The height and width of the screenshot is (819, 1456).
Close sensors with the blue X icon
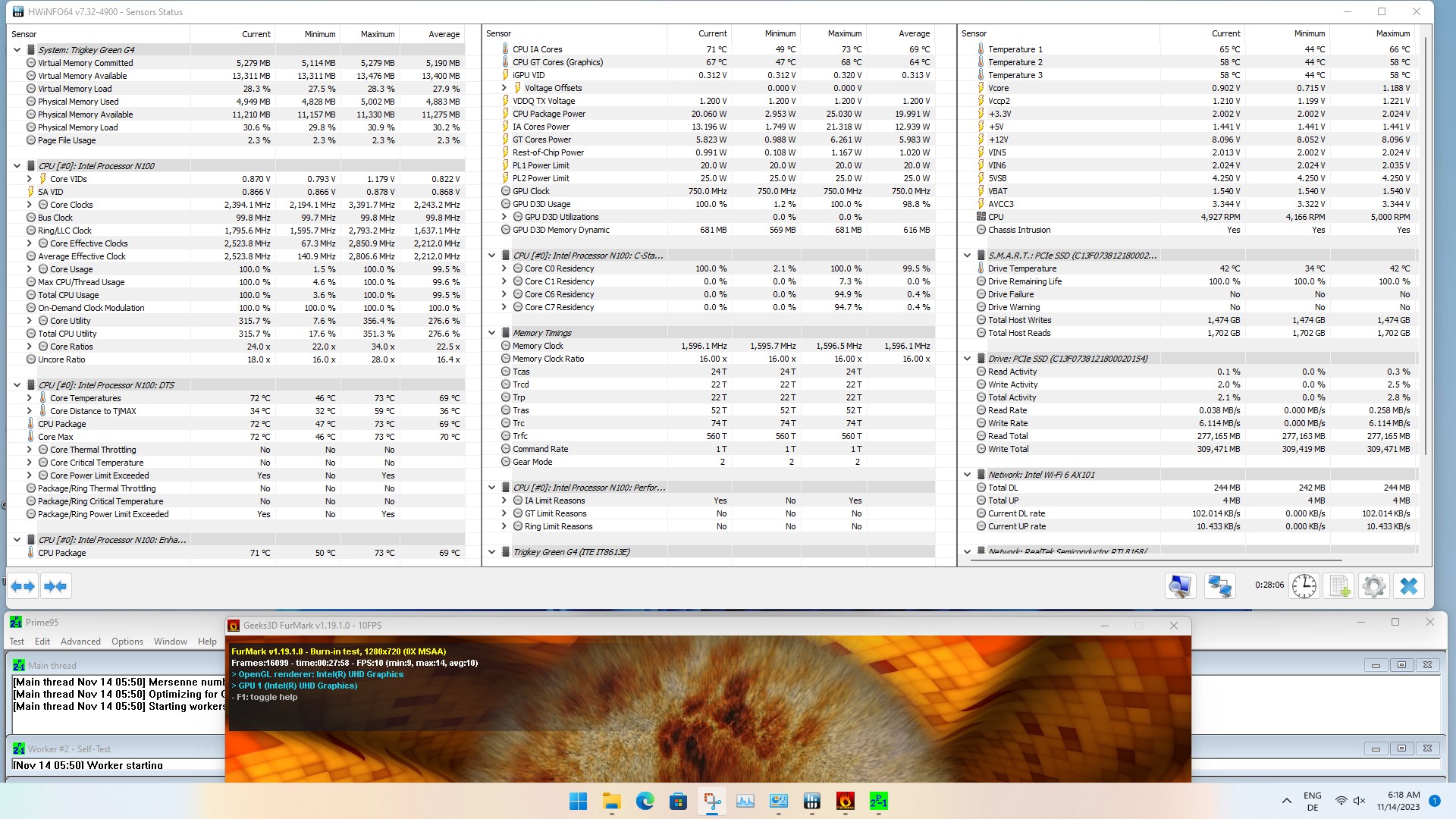tap(1408, 586)
